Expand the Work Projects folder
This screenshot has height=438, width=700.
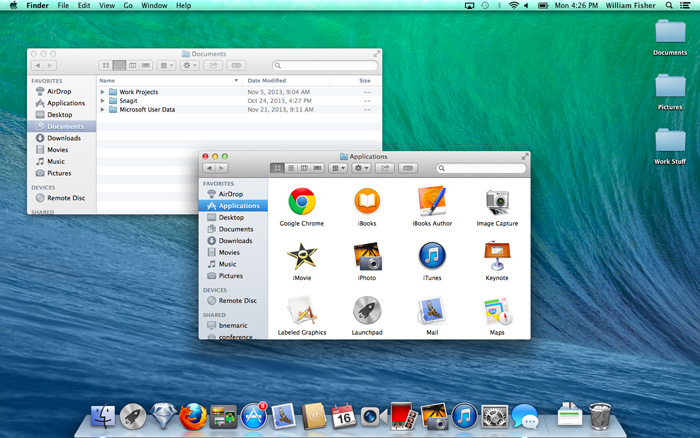(102, 92)
